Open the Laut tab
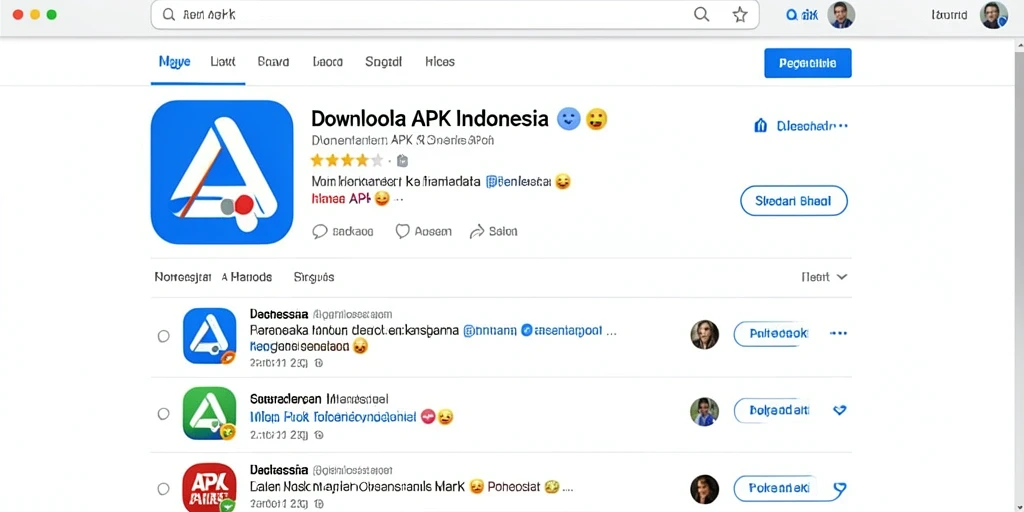Viewport: 1024px width, 512px height. (x=223, y=62)
